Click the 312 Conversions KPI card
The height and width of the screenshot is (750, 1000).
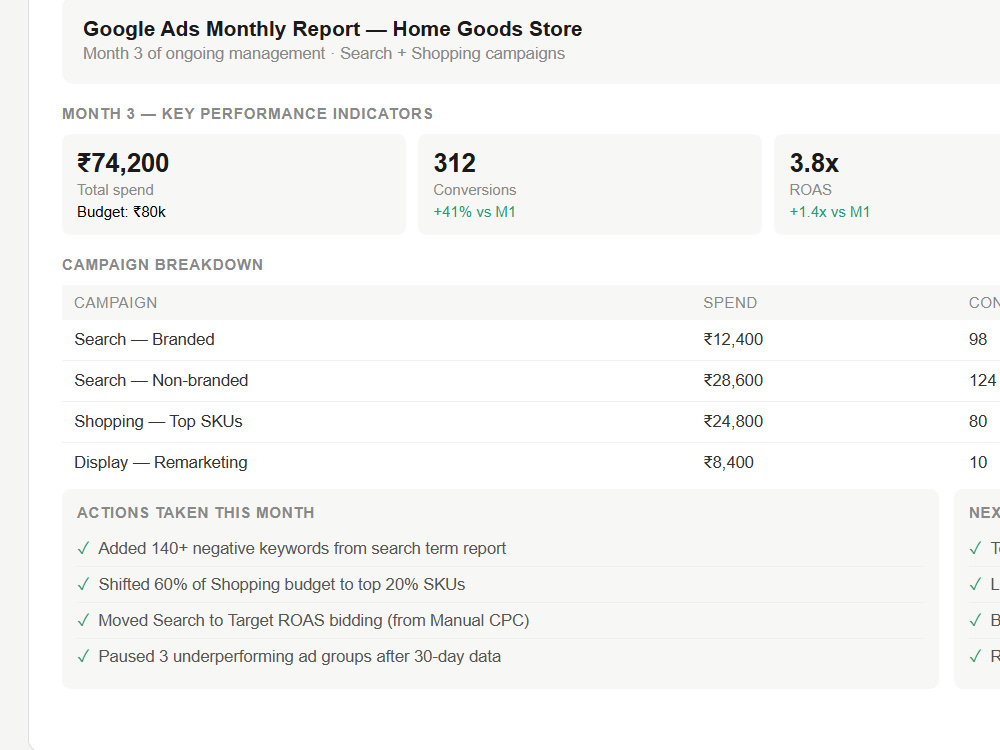point(590,184)
